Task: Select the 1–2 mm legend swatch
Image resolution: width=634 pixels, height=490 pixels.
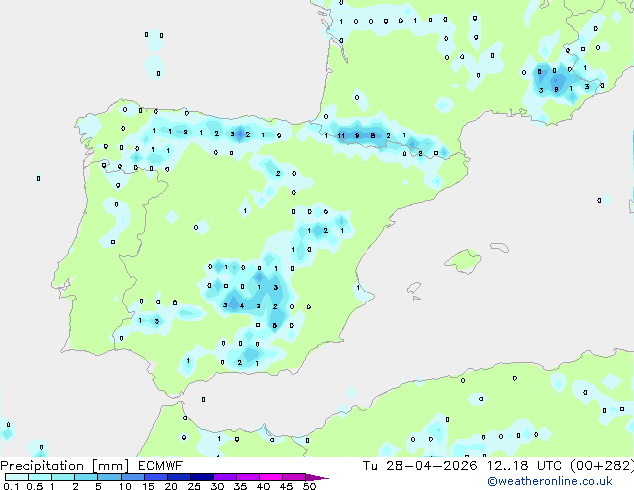Action: click(x=63, y=477)
